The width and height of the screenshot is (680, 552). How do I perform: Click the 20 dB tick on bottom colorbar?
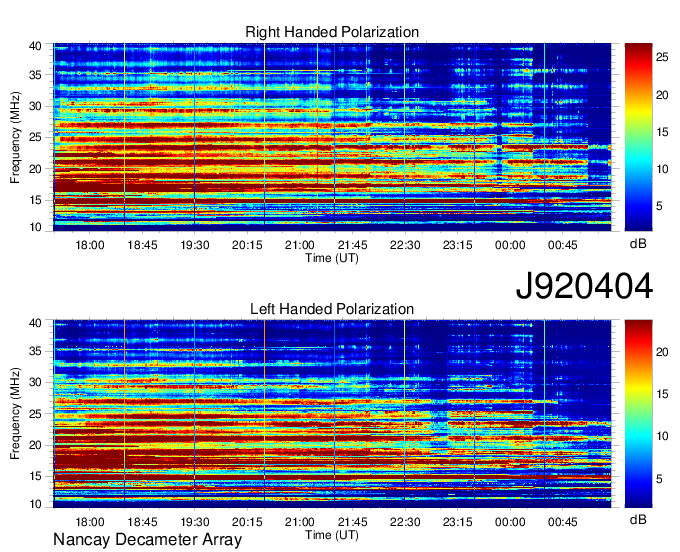[x=662, y=352]
